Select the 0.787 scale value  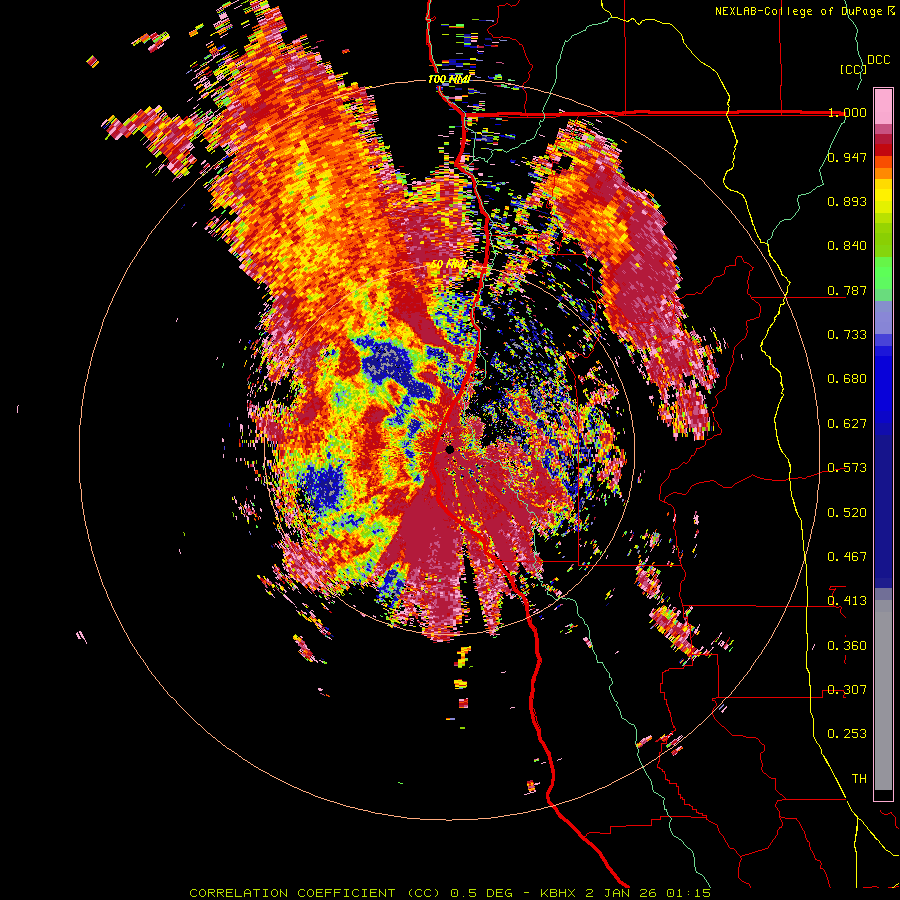pyautogui.click(x=847, y=290)
